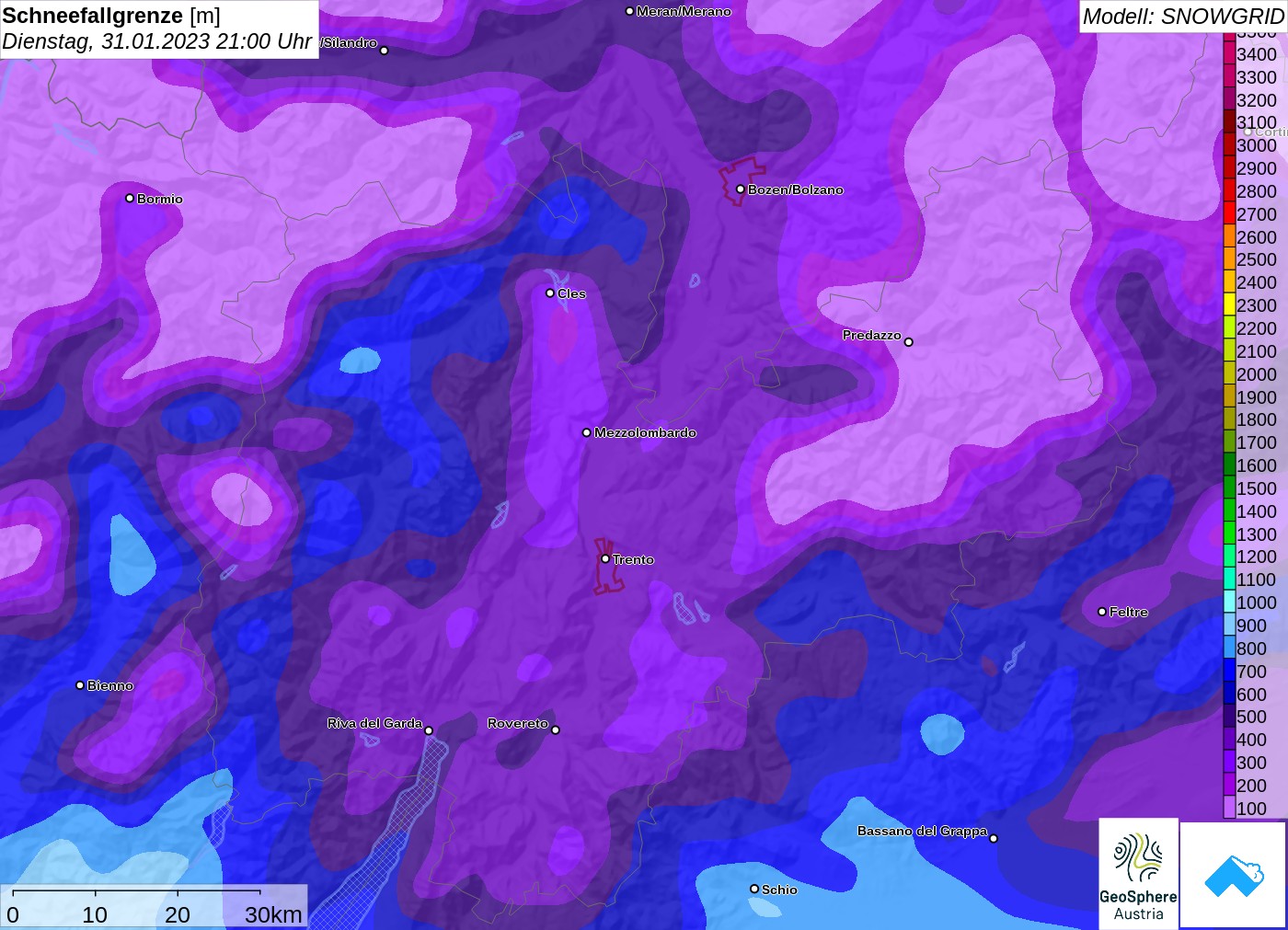Image resolution: width=1288 pixels, height=930 pixels.
Task: Click the 20 mark on scale bar
Action: tap(178, 914)
